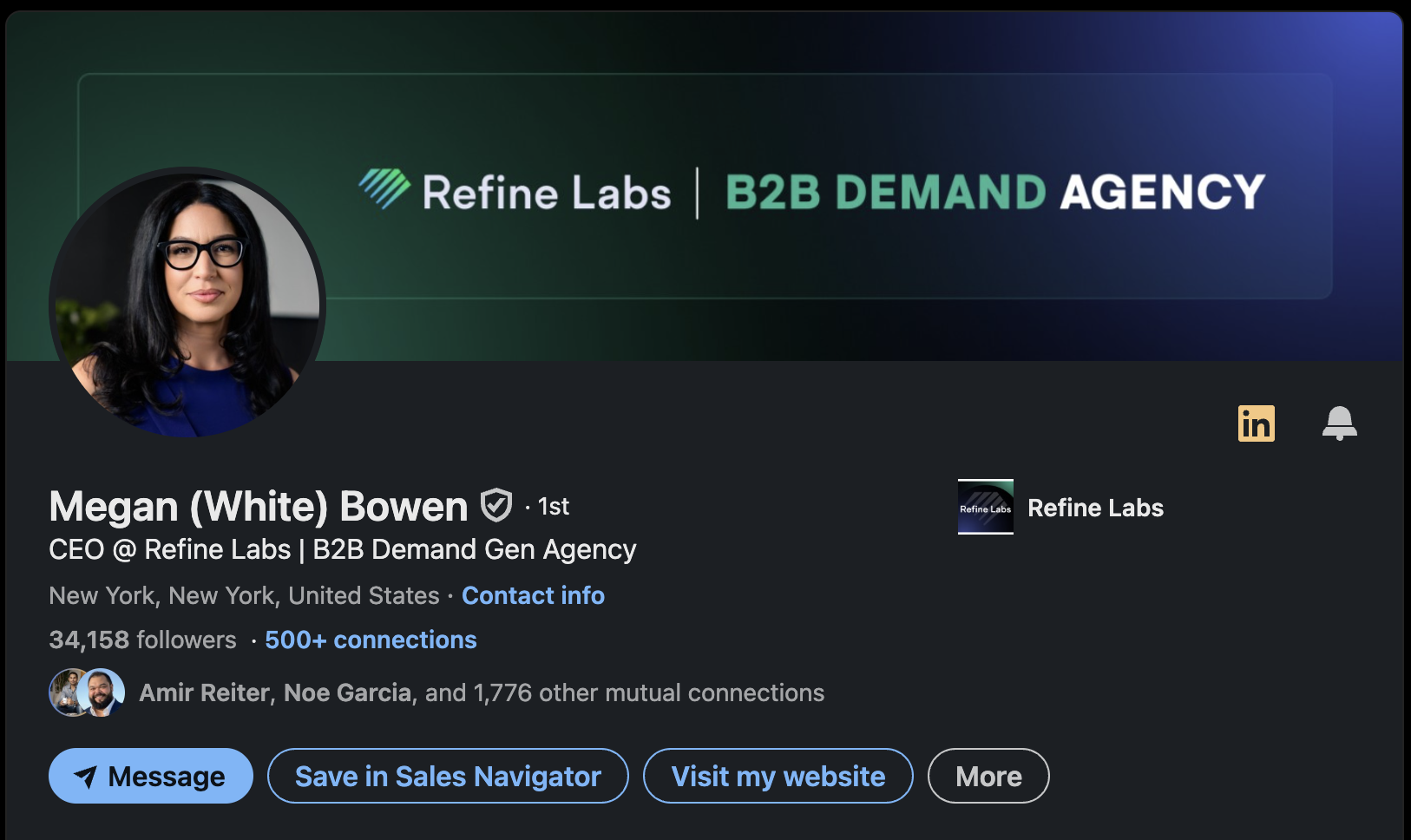
Task: Click the LinkedIn logo icon
Action: tap(1257, 423)
